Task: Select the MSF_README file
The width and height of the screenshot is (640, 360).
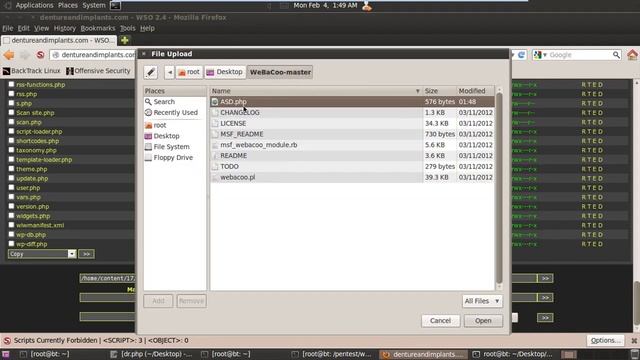Action: (352, 134)
